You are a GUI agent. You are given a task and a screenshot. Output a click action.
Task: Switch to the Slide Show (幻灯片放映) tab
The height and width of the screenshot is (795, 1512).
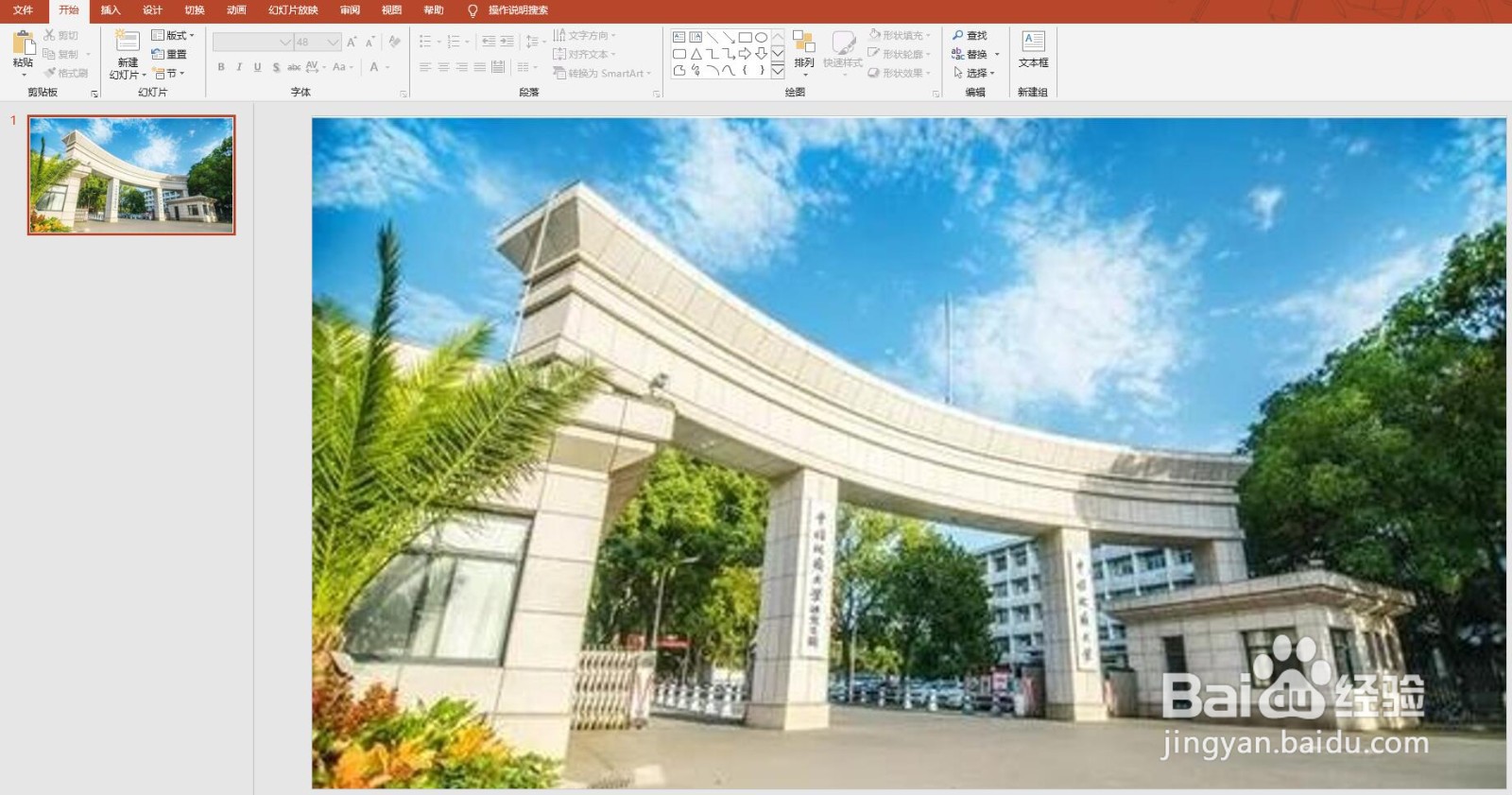(293, 10)
